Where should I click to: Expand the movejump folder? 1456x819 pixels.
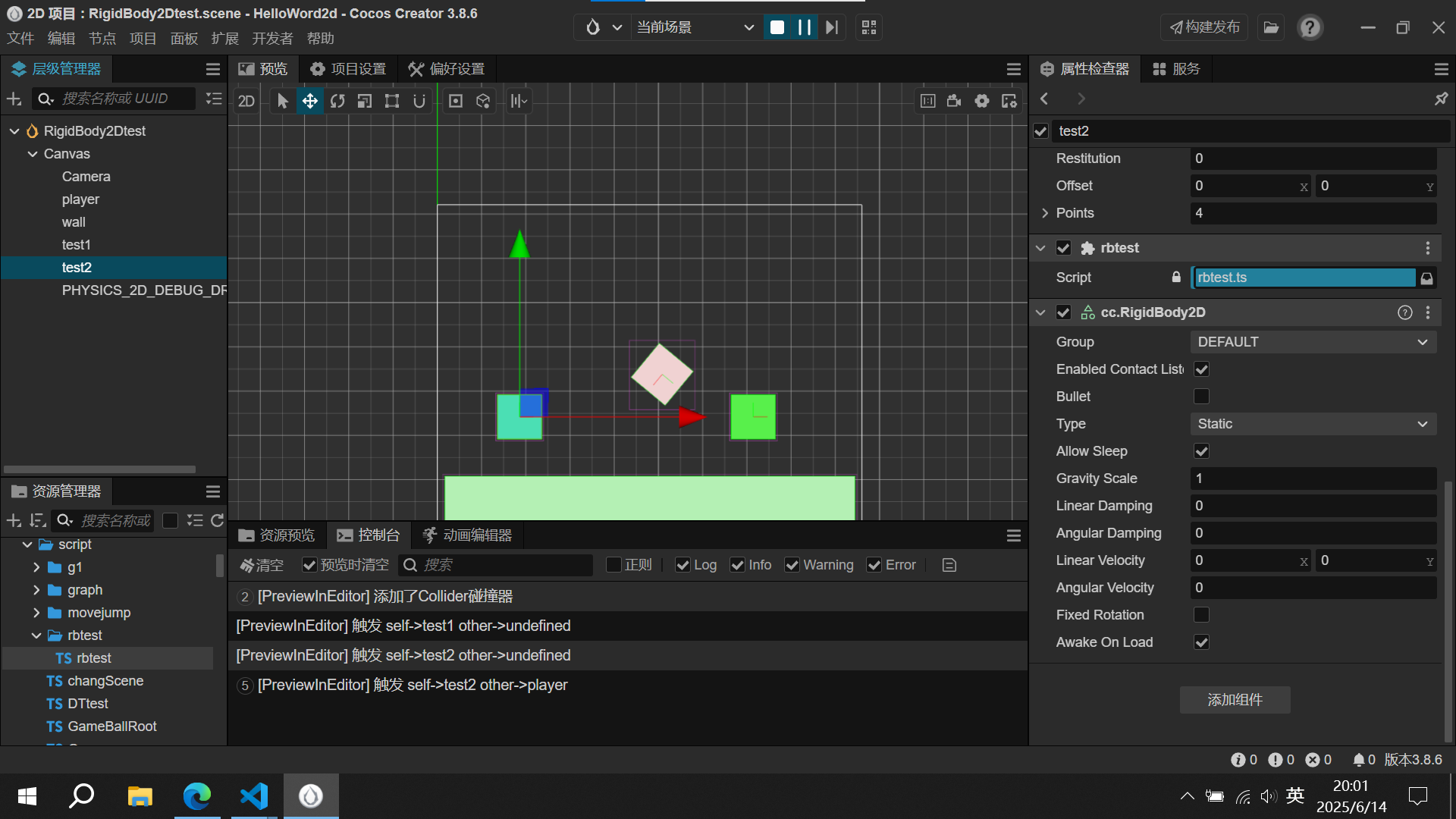point(36,613)
